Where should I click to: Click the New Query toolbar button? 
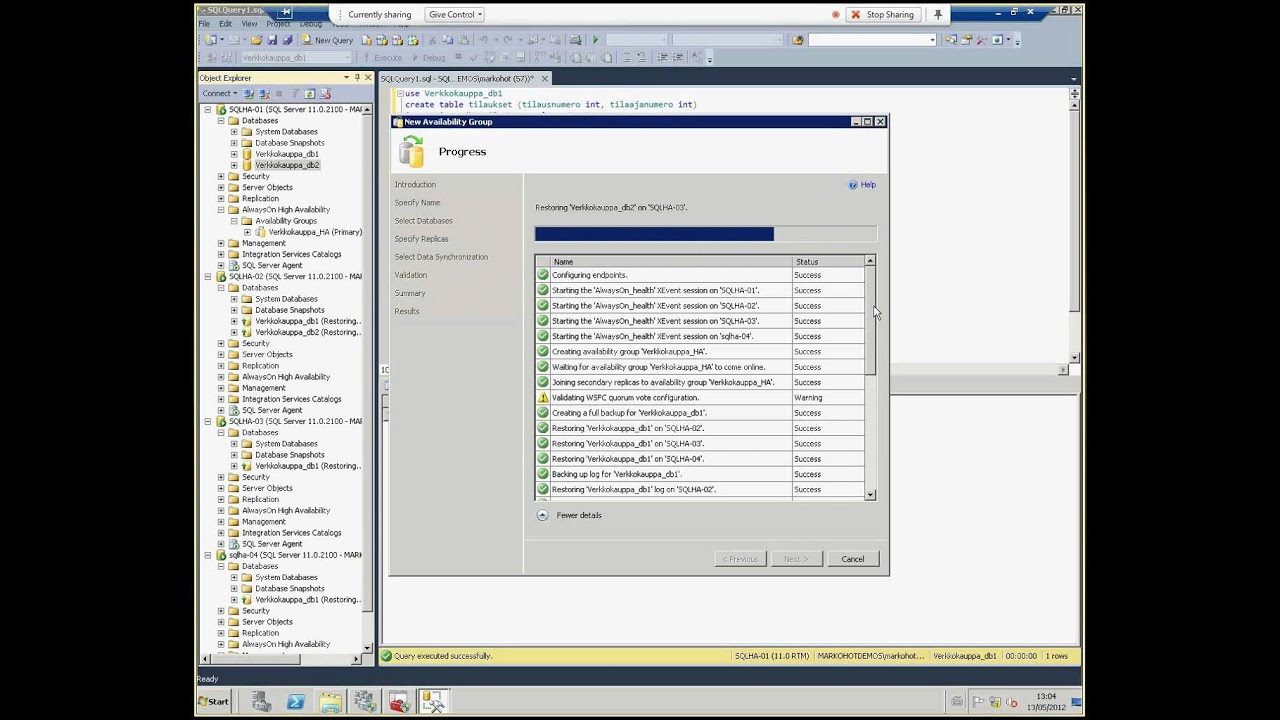(327, 40)
